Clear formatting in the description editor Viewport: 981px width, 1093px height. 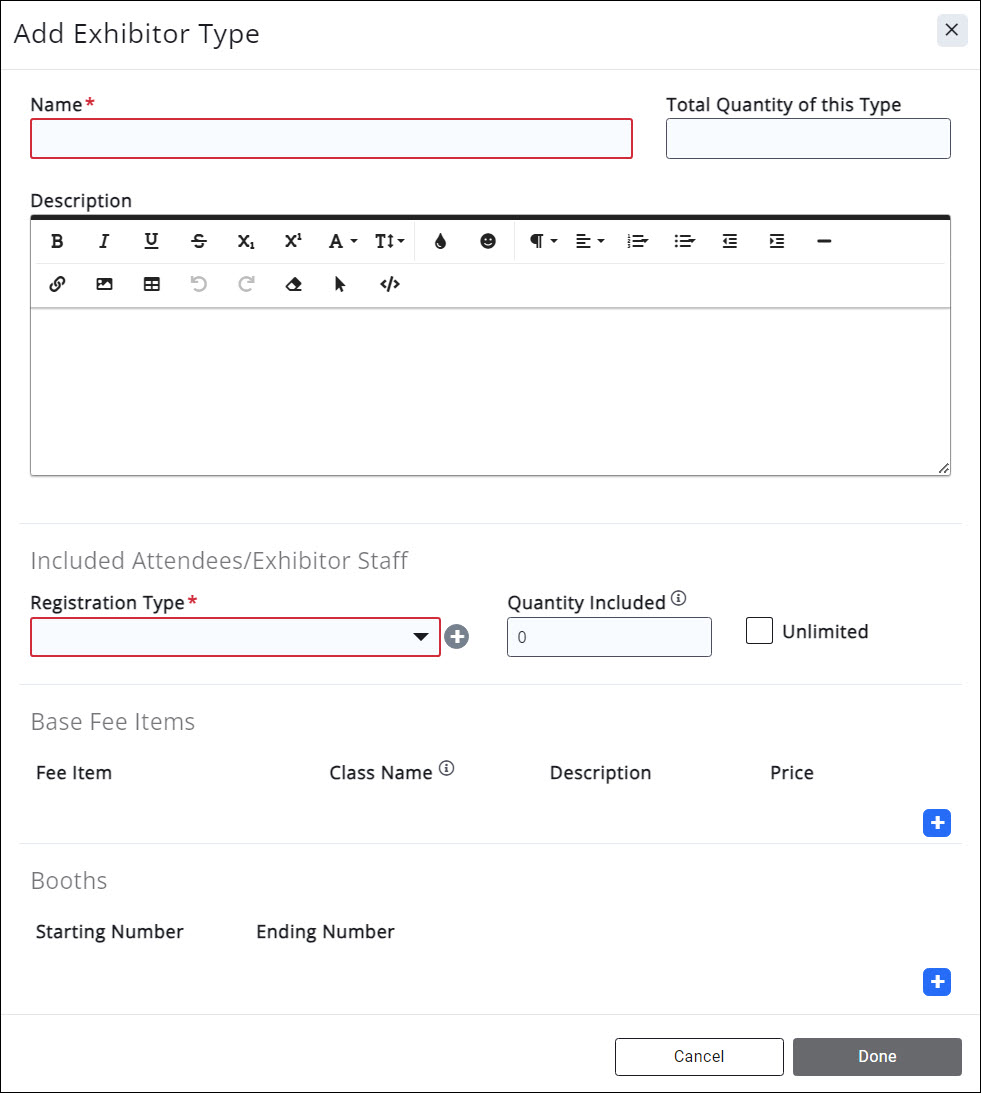292,284
